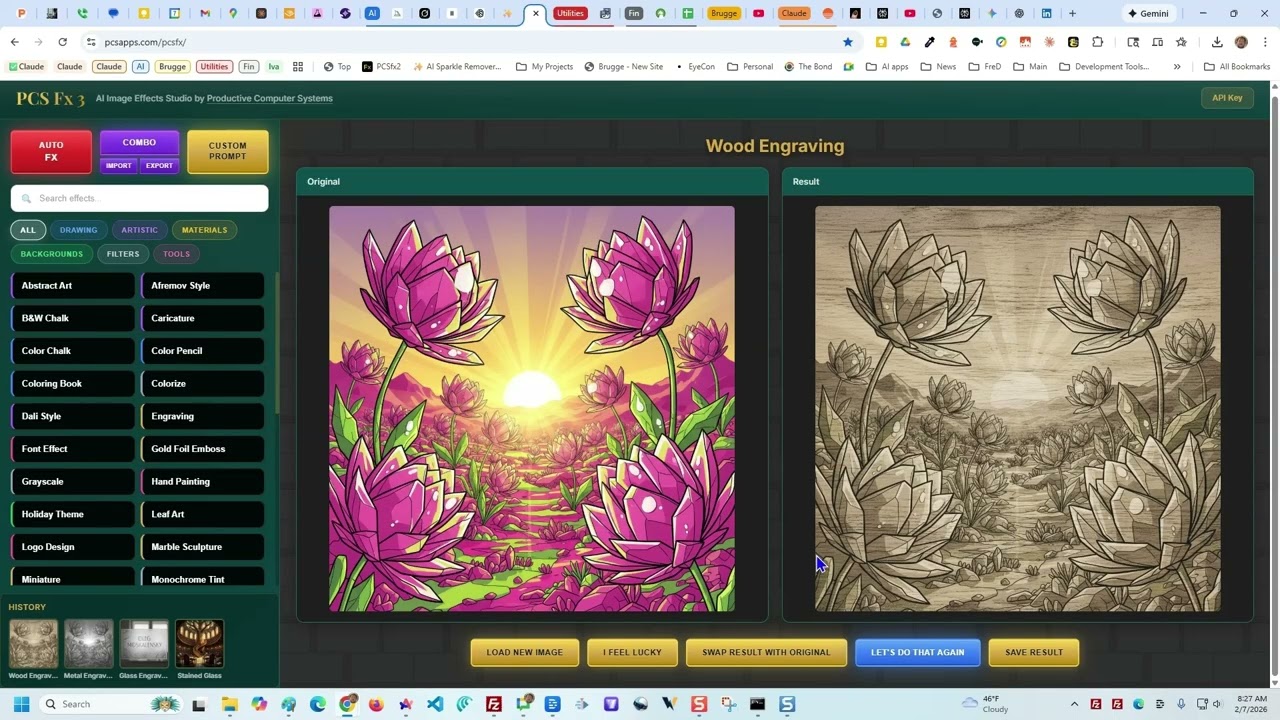Viewport: 1280px width, 720px height.
Task: Open the Chrome extensions puzzle icon
Action: pyautogui.click(x=1097, y=42)
